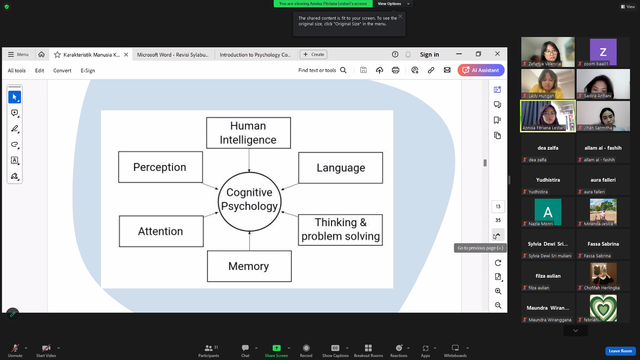Expand video options arrow next to Start Video

[x=58, y=348]
